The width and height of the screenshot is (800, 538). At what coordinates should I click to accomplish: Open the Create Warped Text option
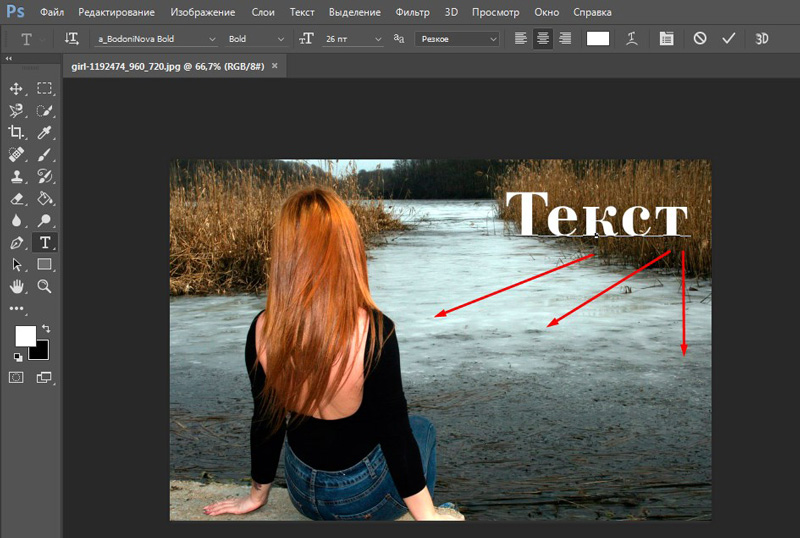click(x=632, y=38)
